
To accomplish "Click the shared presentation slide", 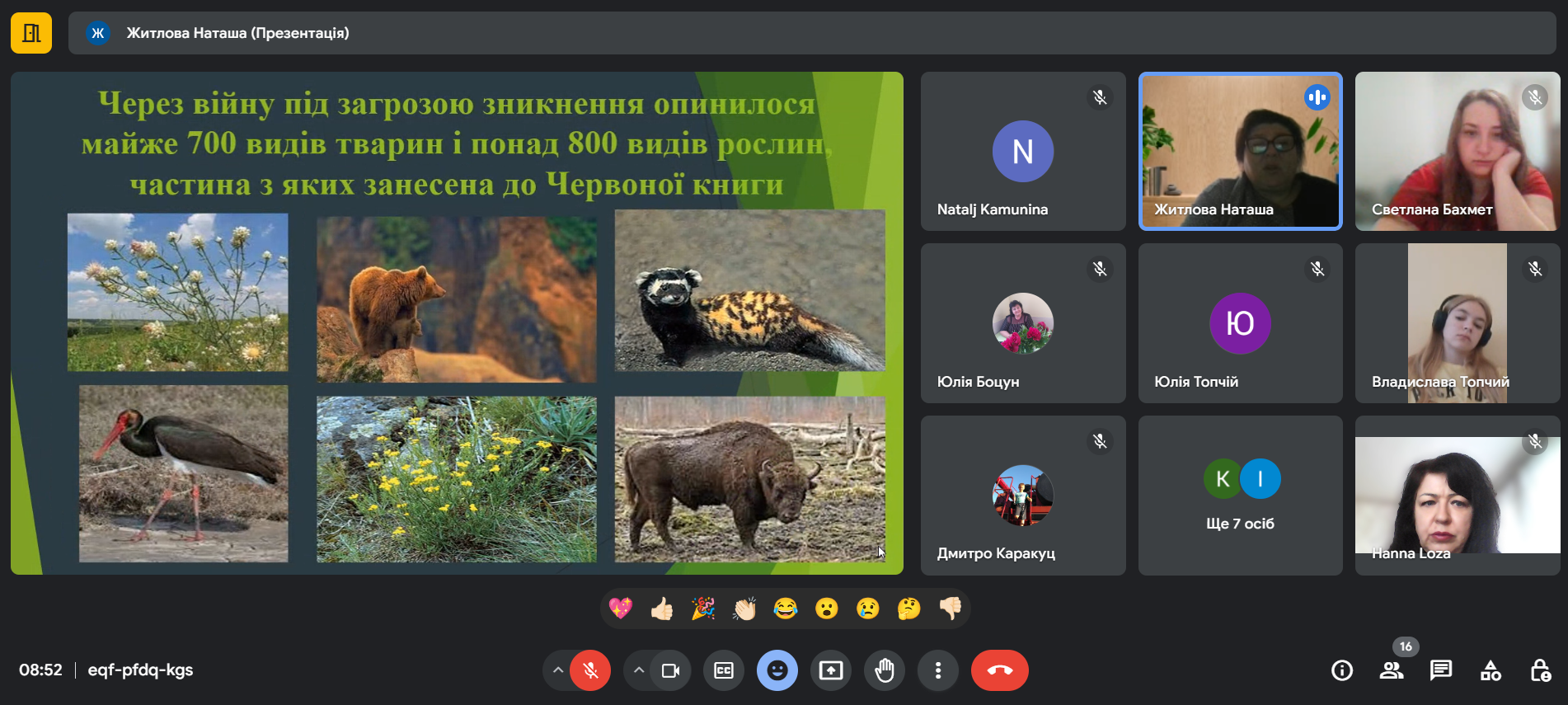I will pos(457,322).
